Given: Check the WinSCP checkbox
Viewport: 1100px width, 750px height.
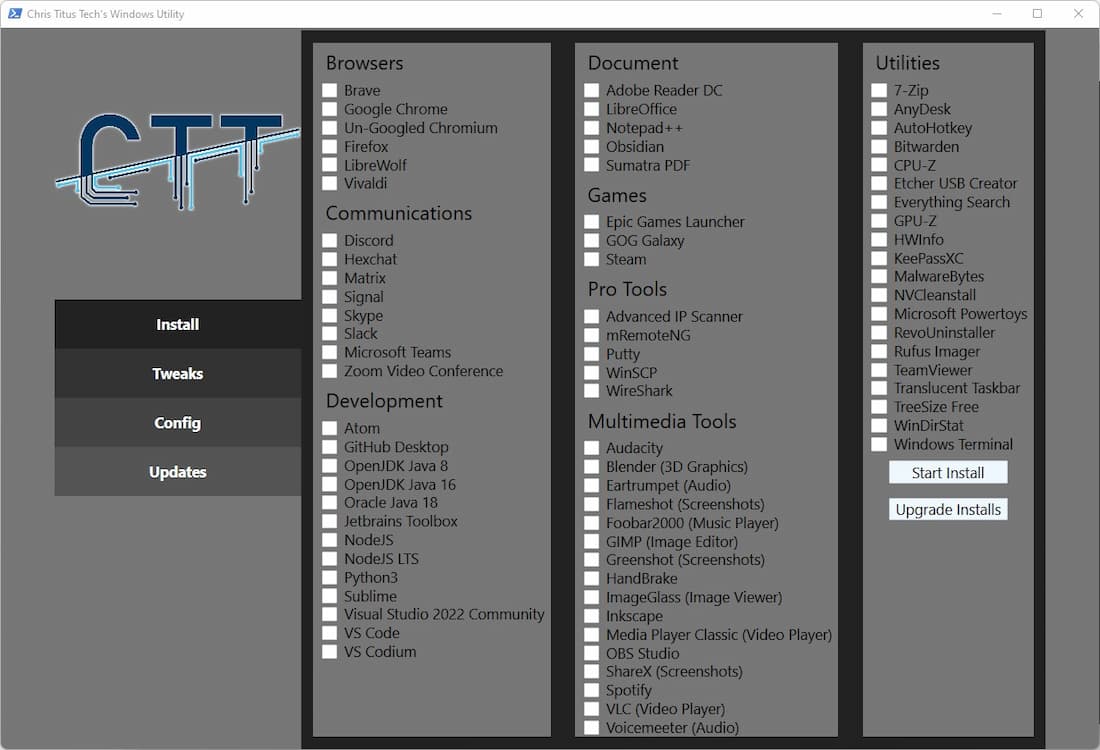Looking at the screenshot, I should [592, 373].
